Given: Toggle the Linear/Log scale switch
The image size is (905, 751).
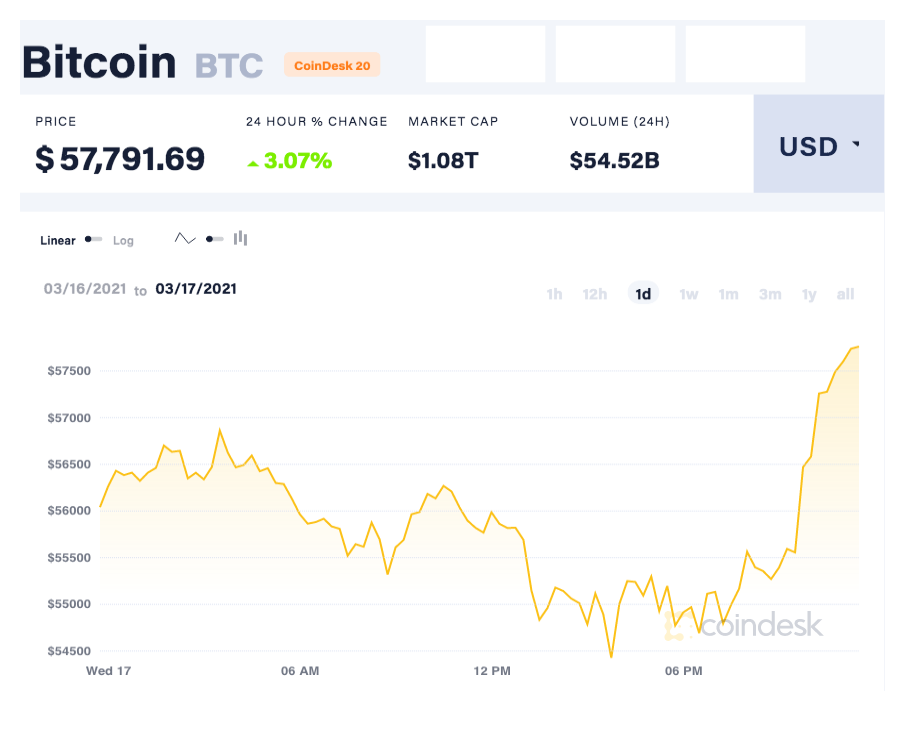Looking at the screenshot, I should click(94, 239).
